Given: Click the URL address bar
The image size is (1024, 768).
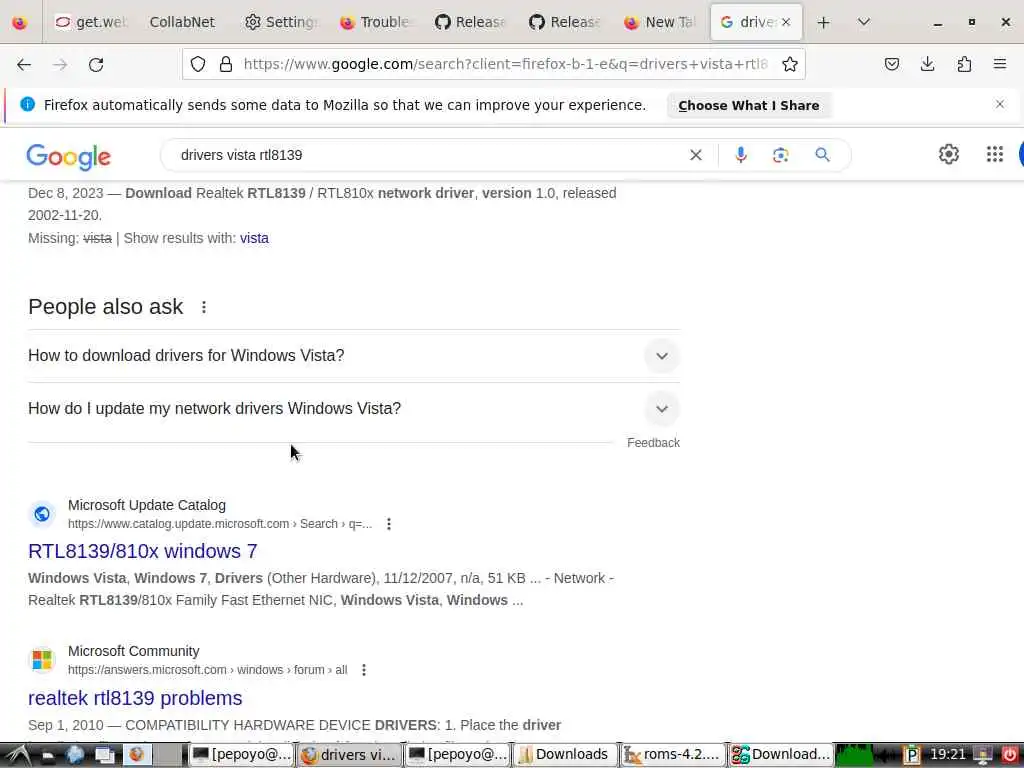Looking at the screenshot, I should 506,64.
